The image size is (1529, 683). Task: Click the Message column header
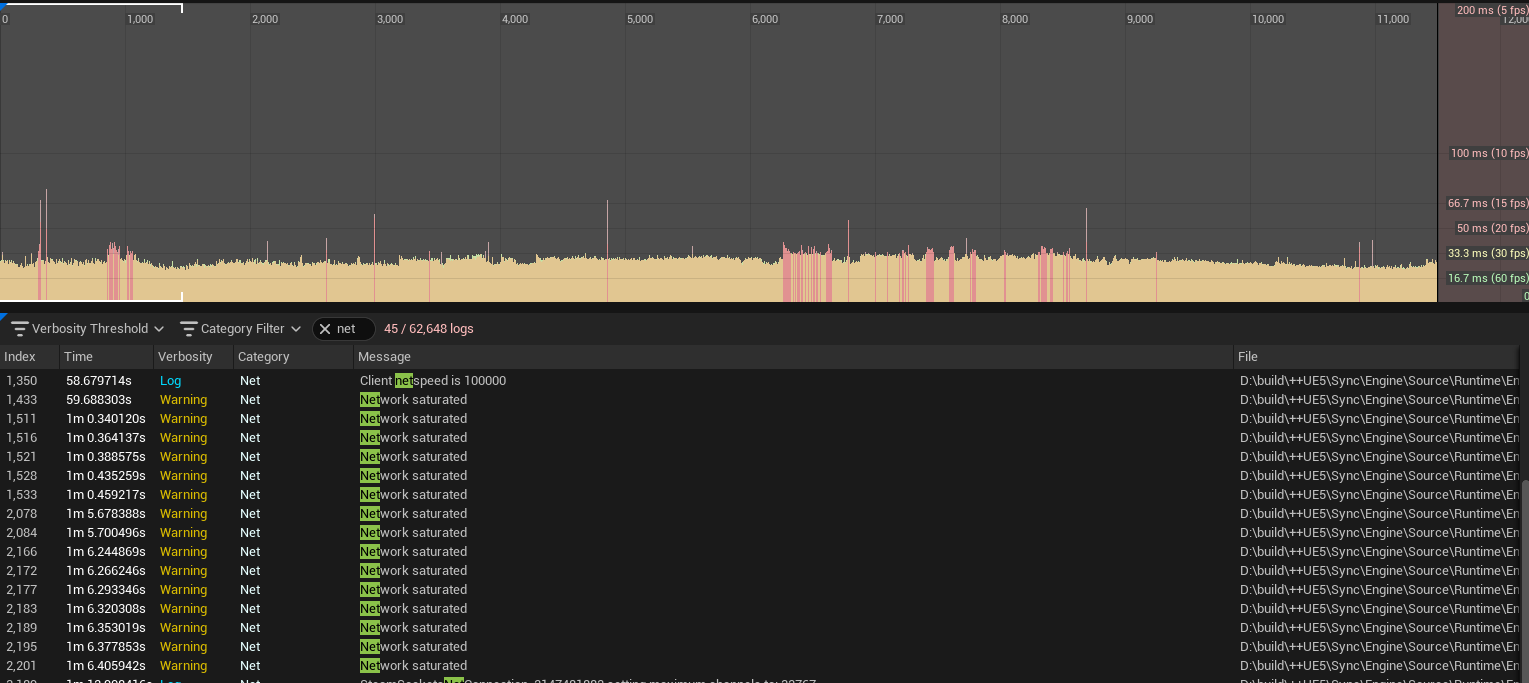point(384,357)
